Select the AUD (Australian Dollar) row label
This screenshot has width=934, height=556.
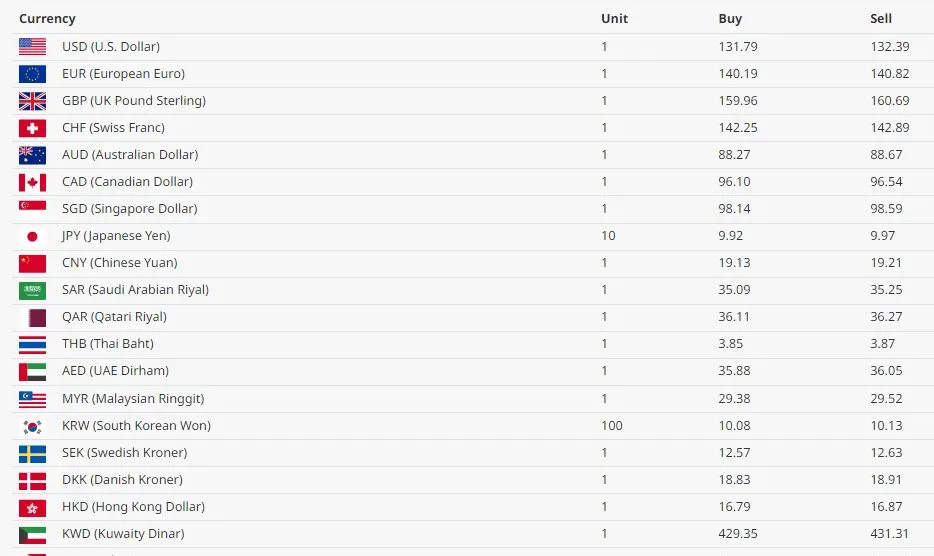130,154
